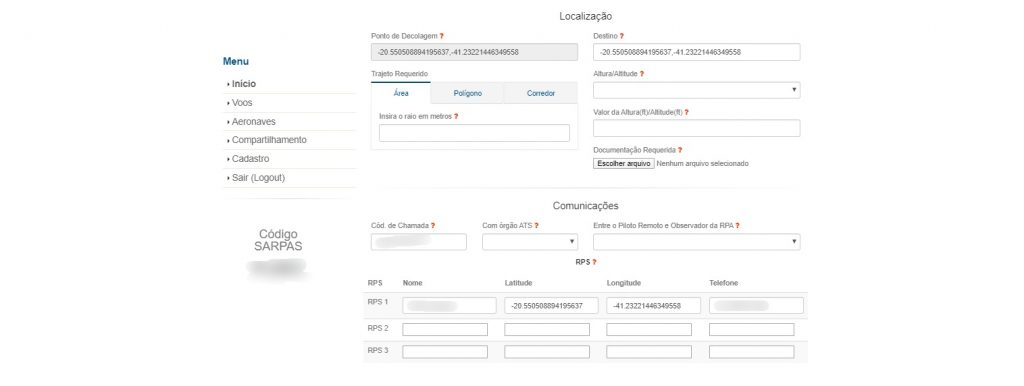Switch to the Polígono tab
1024x386 pixels.
[468, 93]
